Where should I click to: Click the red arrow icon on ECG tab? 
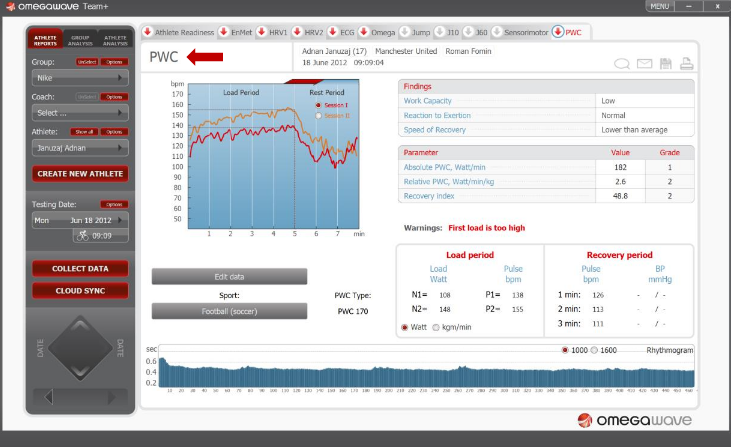pyautogui.click(x=333, y=32)
